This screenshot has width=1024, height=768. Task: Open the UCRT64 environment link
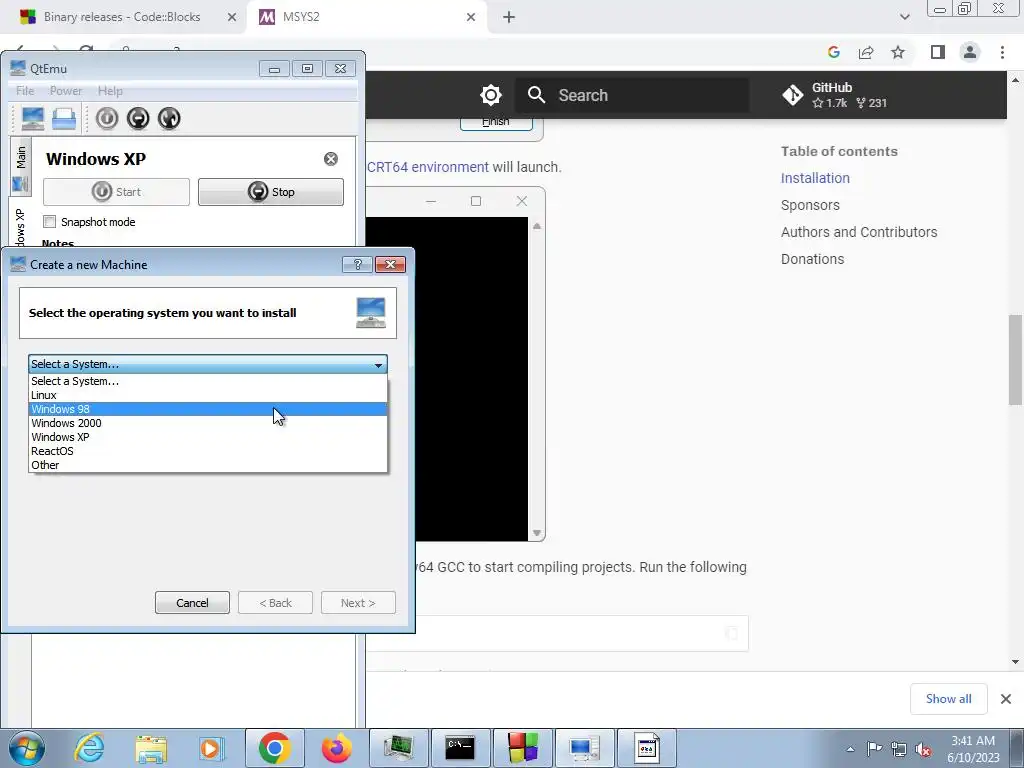tap(428, 167)
